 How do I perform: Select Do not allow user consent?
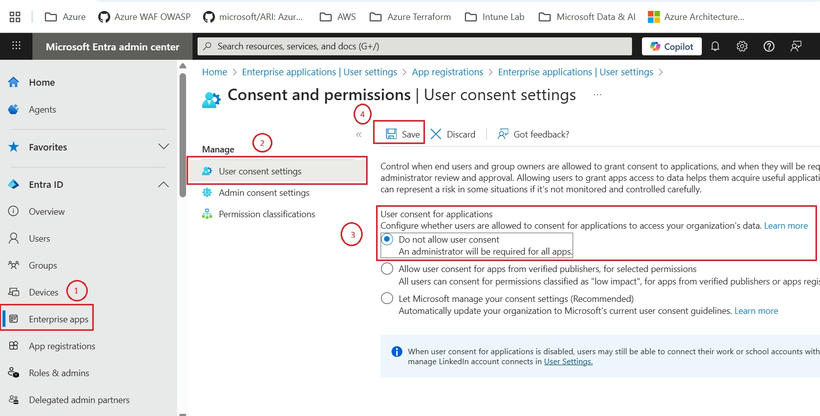[x=387, y=240]
